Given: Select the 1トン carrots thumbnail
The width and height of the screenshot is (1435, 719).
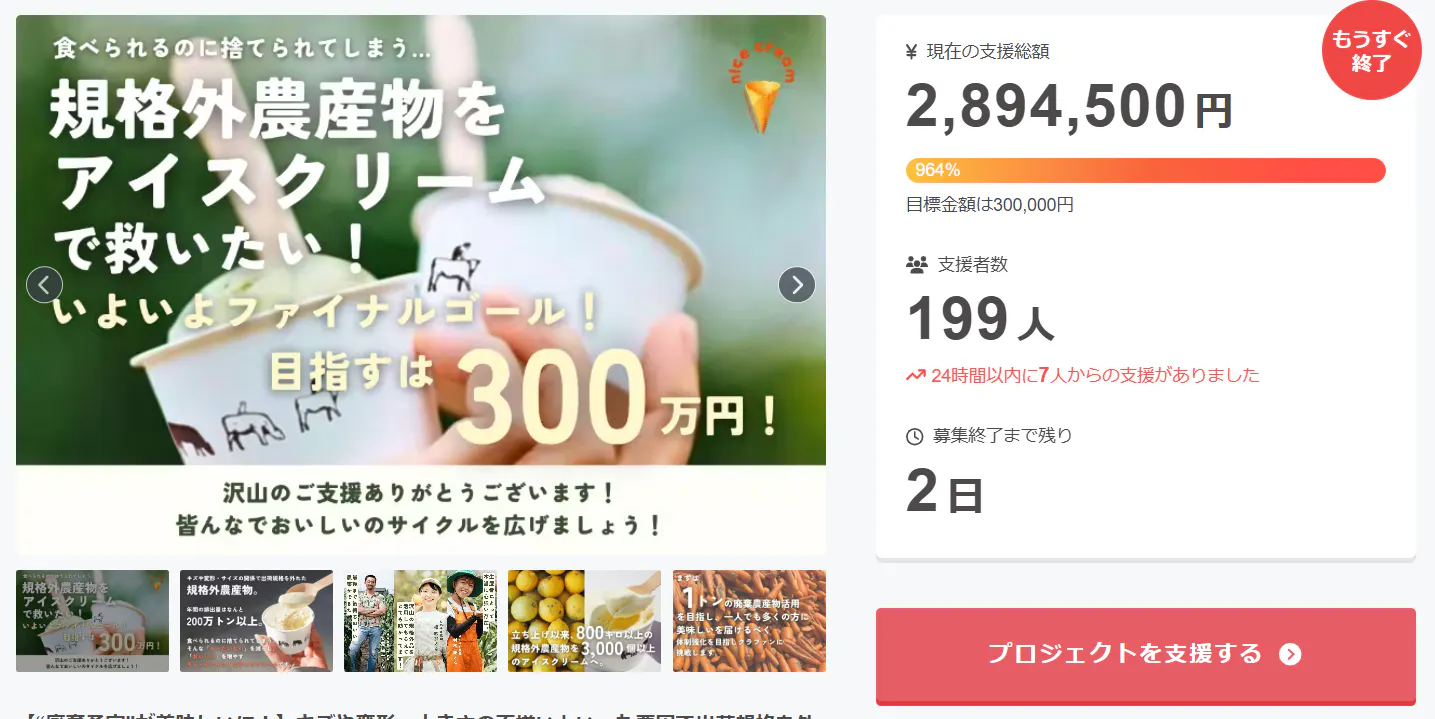Looking at the screenshot, I should [x=749, y=621].
